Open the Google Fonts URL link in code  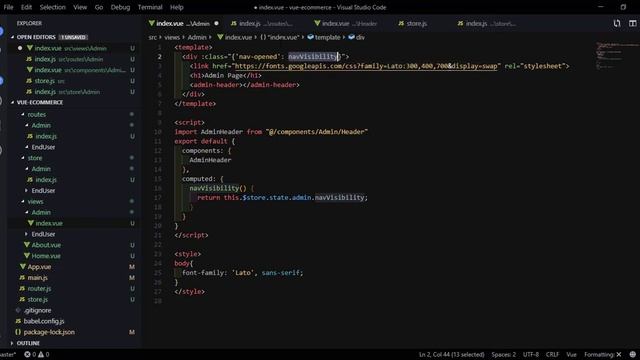[366, 66]
